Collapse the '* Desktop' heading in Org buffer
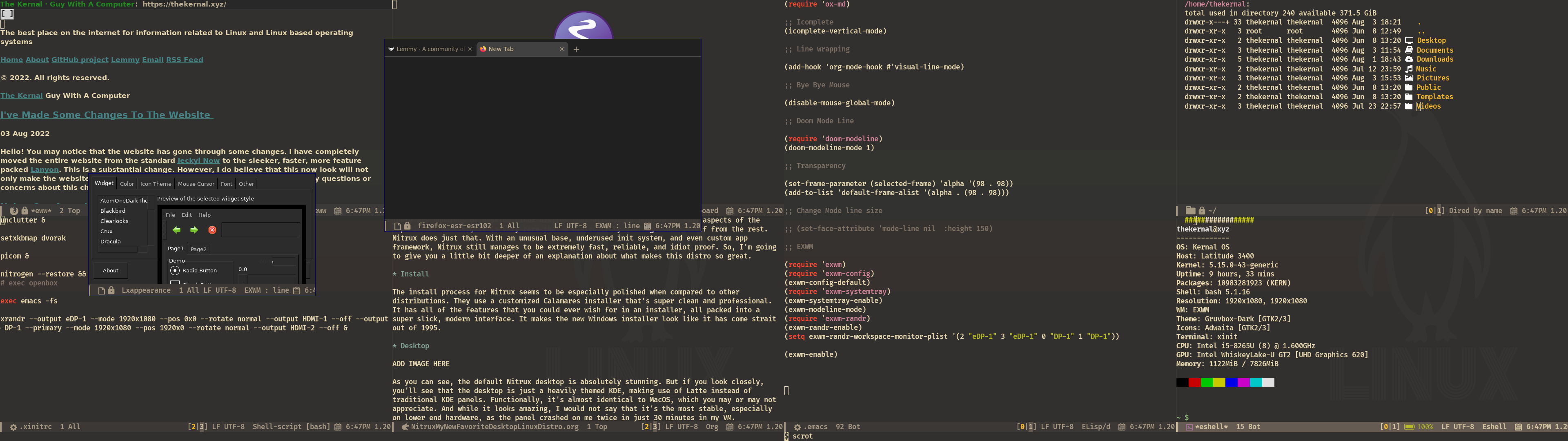 (x=411, y=346)
